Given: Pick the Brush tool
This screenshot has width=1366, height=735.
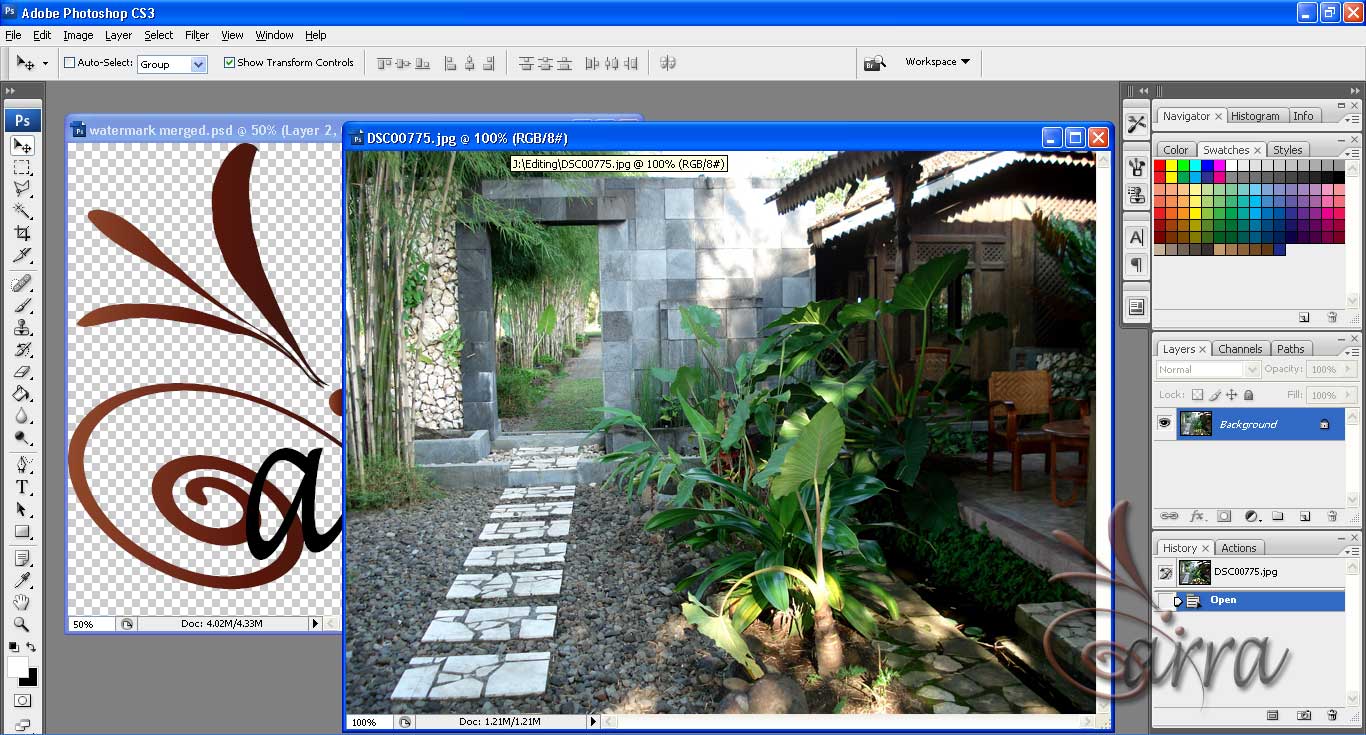Looking at the screenshot, I should point(22,305).
